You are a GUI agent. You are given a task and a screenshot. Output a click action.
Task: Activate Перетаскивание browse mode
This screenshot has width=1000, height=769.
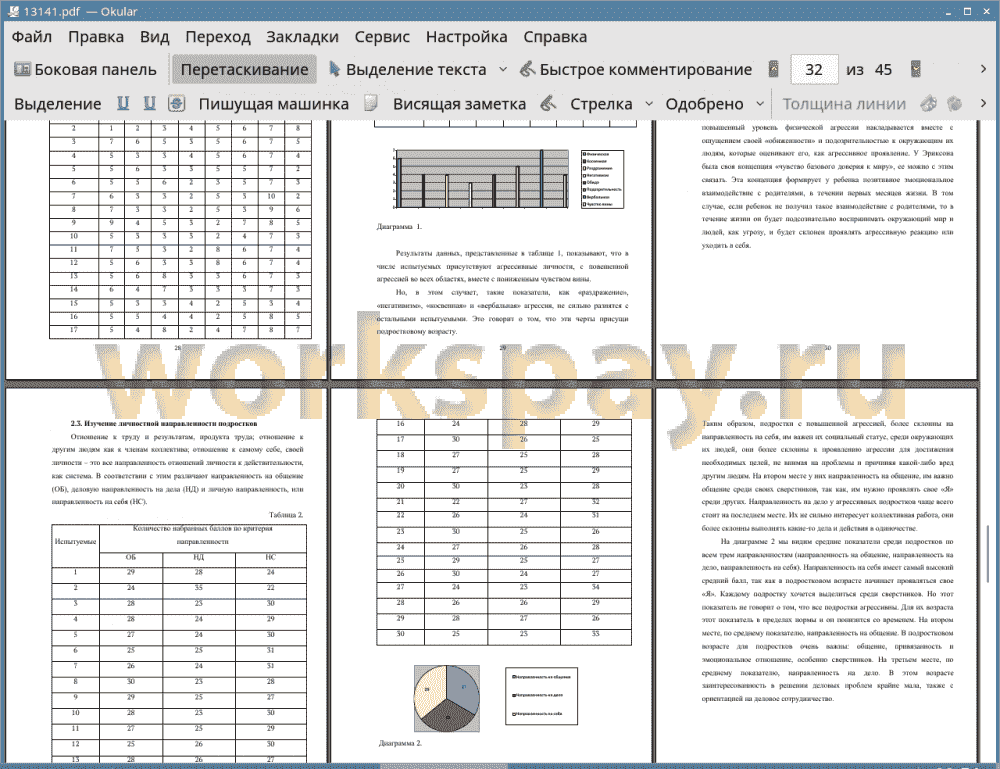(244, 70)
